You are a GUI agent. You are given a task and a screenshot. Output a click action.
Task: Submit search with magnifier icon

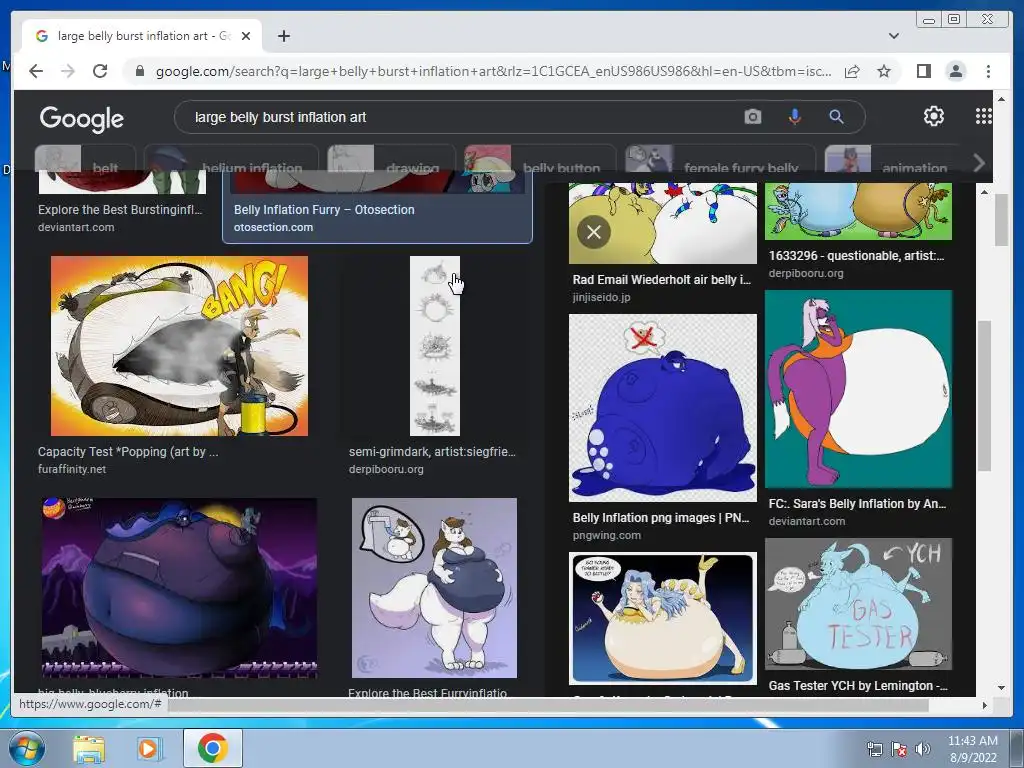[837, 117]
